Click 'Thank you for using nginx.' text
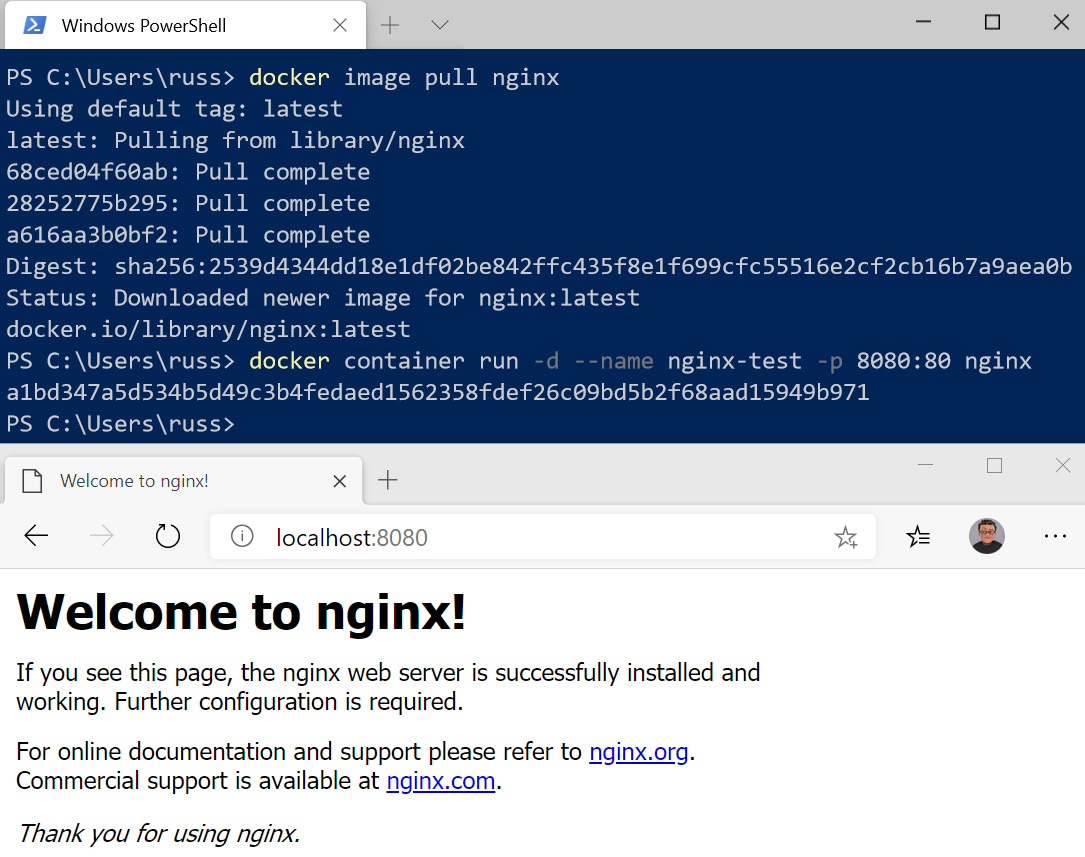This screenshot has width=1085, height=857. click(158, 833)
